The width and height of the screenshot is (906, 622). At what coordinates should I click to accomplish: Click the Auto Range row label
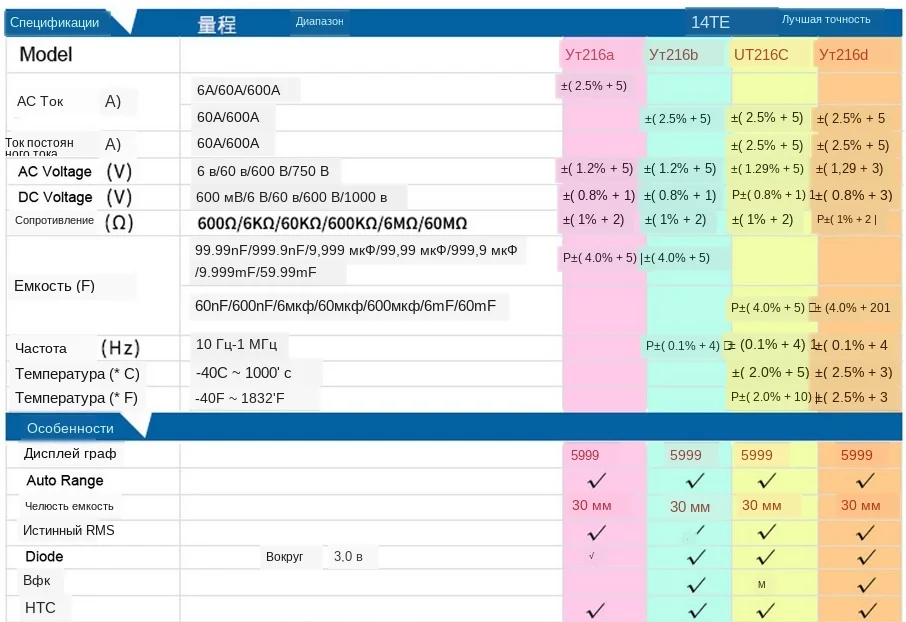[65, 480]
